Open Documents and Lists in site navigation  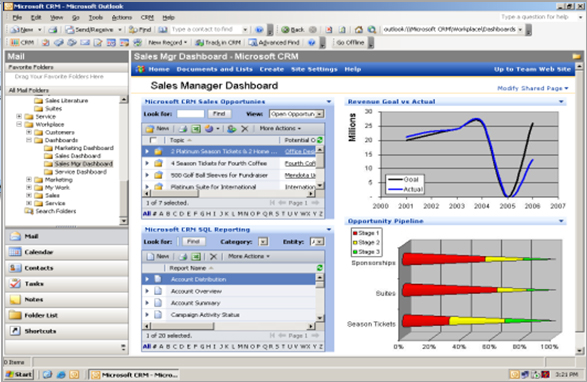click(215, 69)
